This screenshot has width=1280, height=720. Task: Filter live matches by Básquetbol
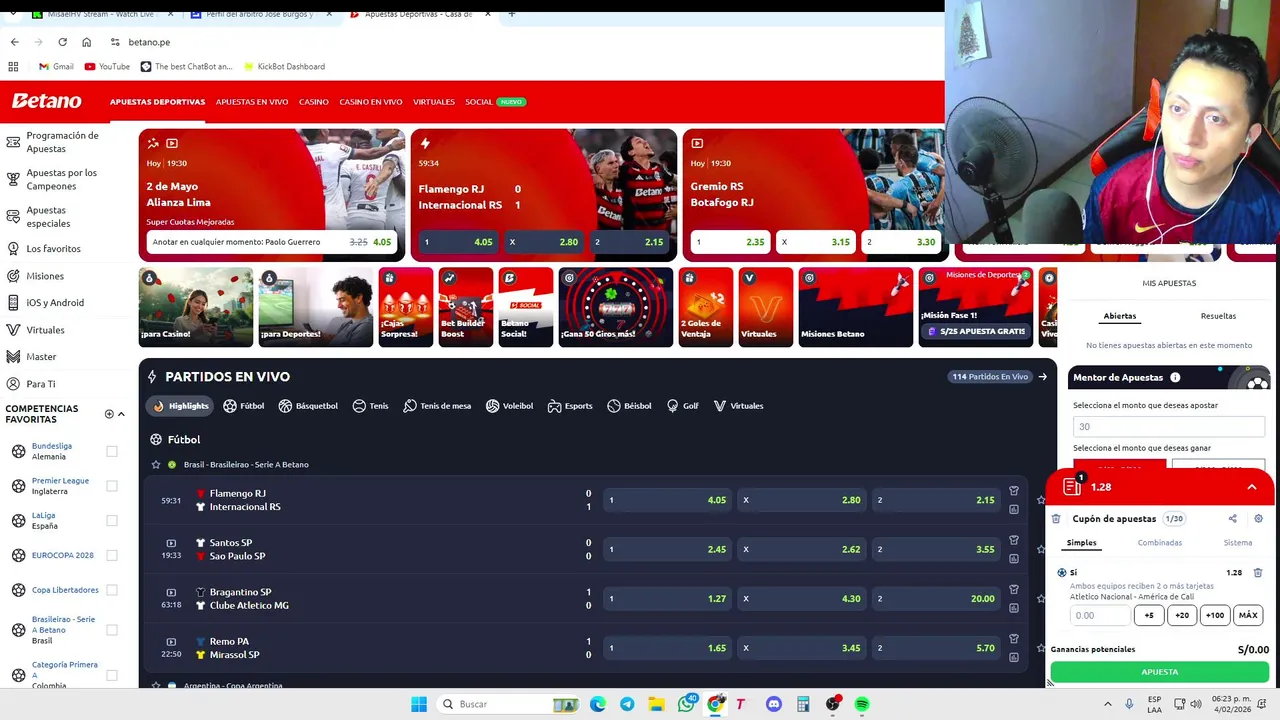click(x=308, y=406)
